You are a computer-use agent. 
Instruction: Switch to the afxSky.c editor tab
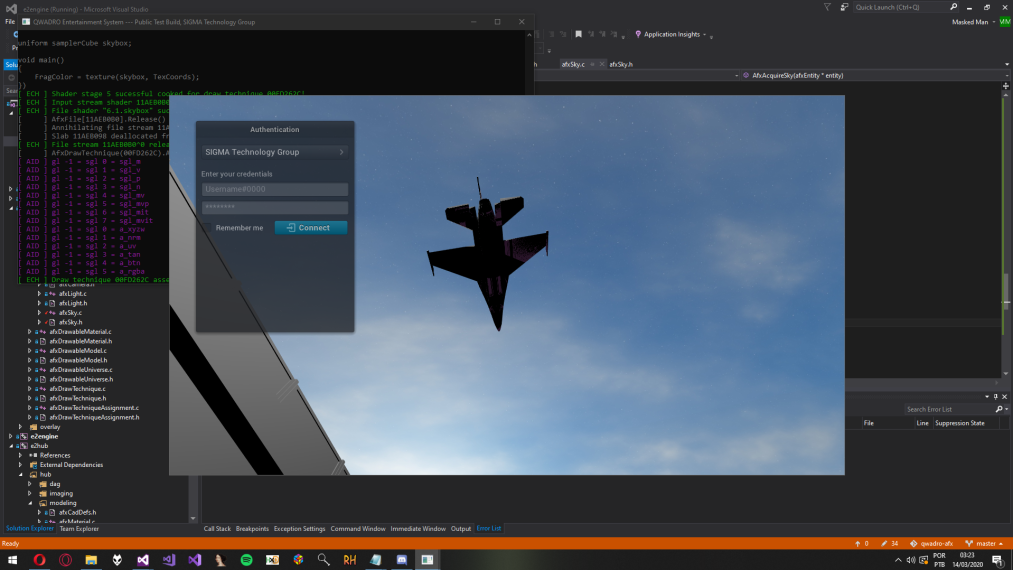pos(573,65)
